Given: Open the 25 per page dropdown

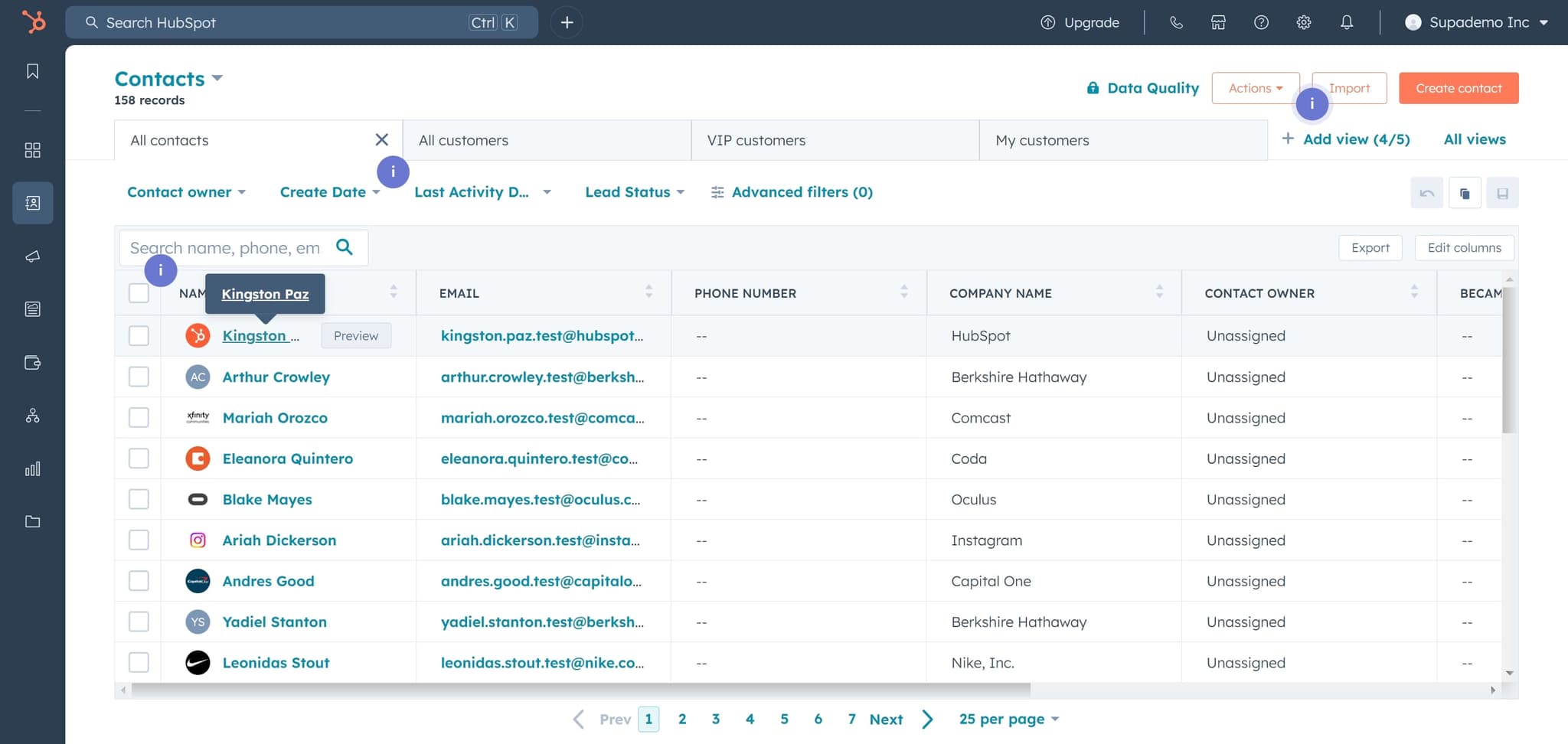Looking at the screenshot, I should [1008, 719].
